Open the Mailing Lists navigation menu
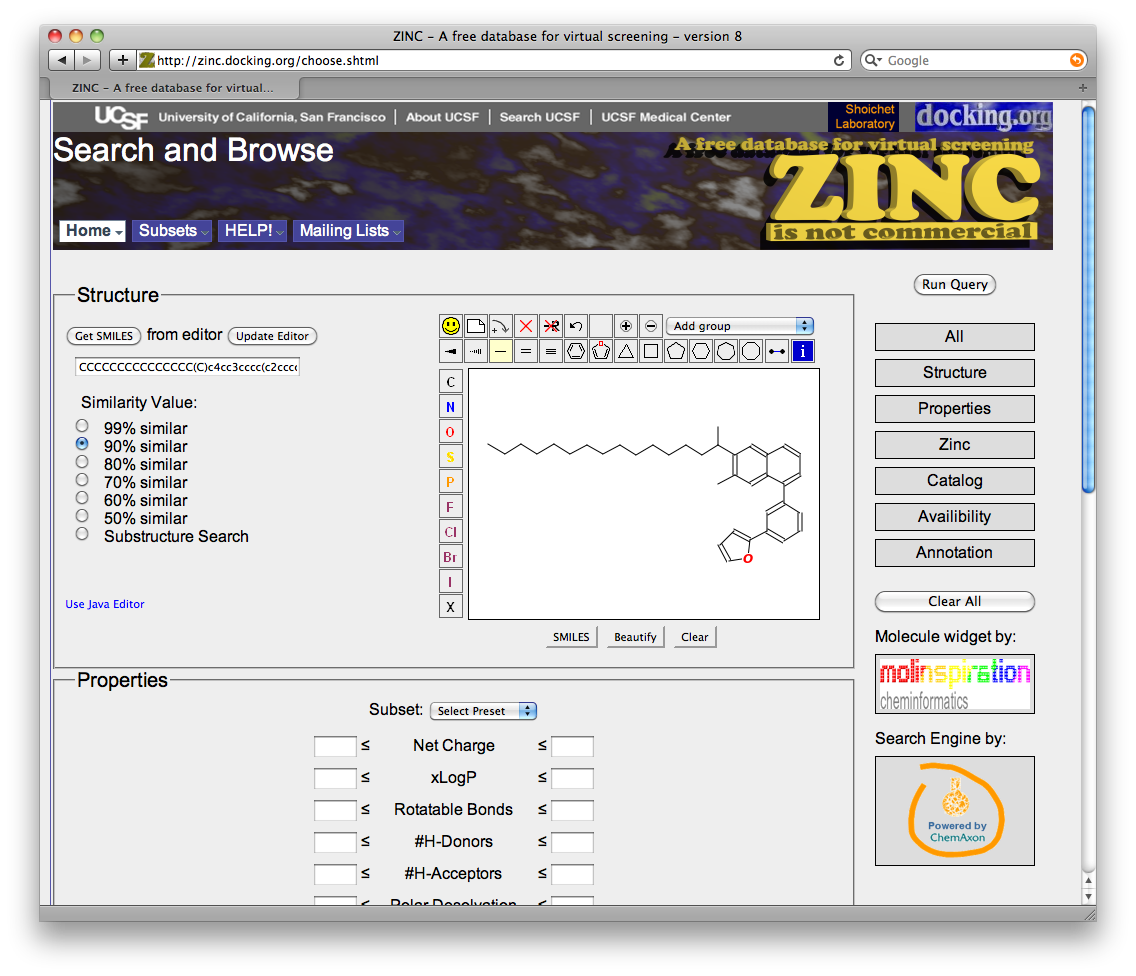This screenshot has height=976, width=1136. [348, 230]
